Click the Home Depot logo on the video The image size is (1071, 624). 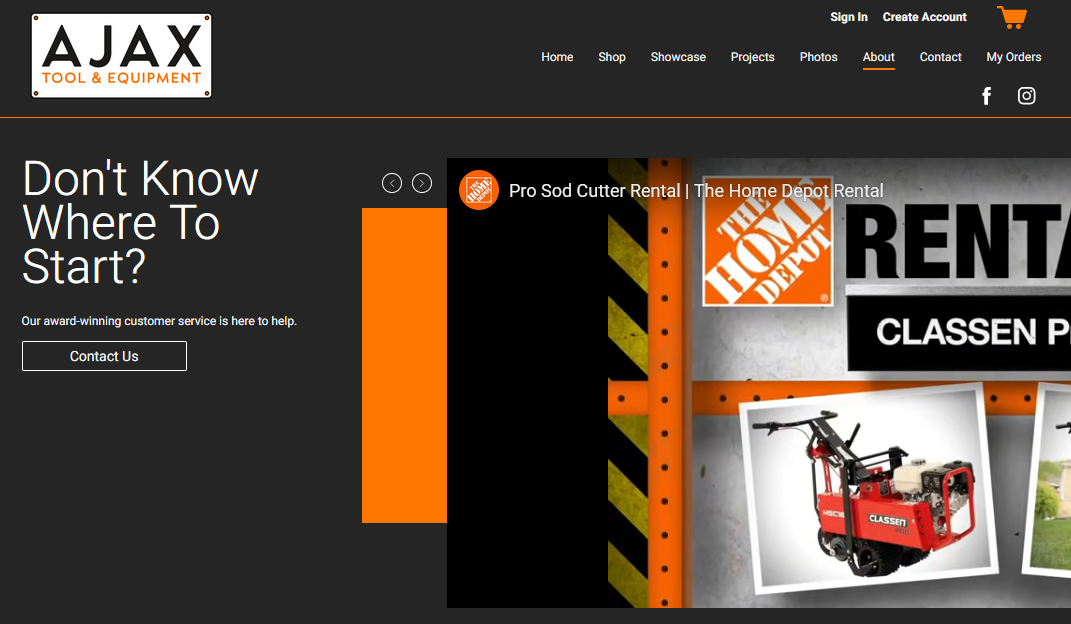tap(478, 190)
